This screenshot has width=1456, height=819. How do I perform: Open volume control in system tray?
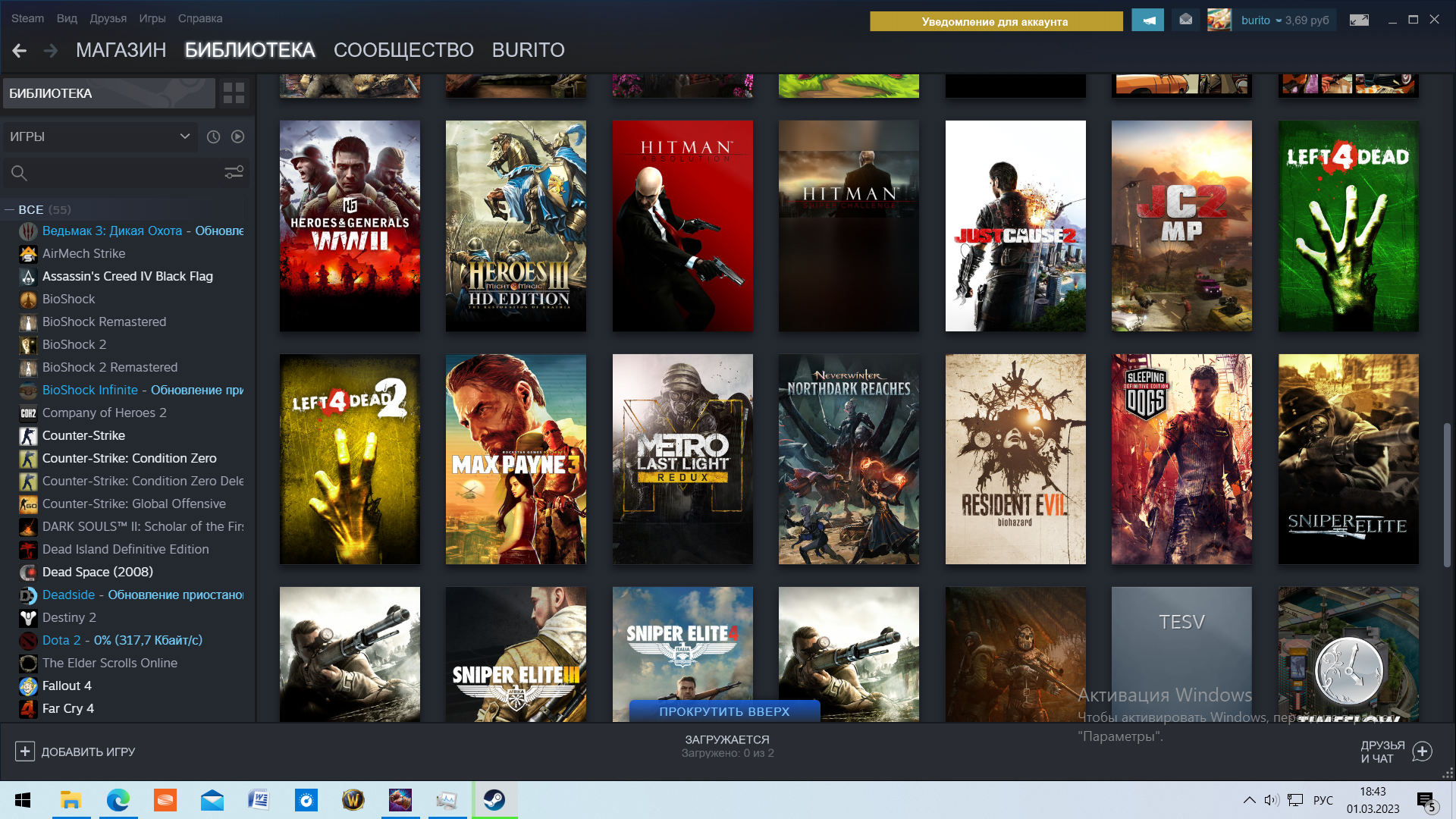click(x=1272, y=800)
